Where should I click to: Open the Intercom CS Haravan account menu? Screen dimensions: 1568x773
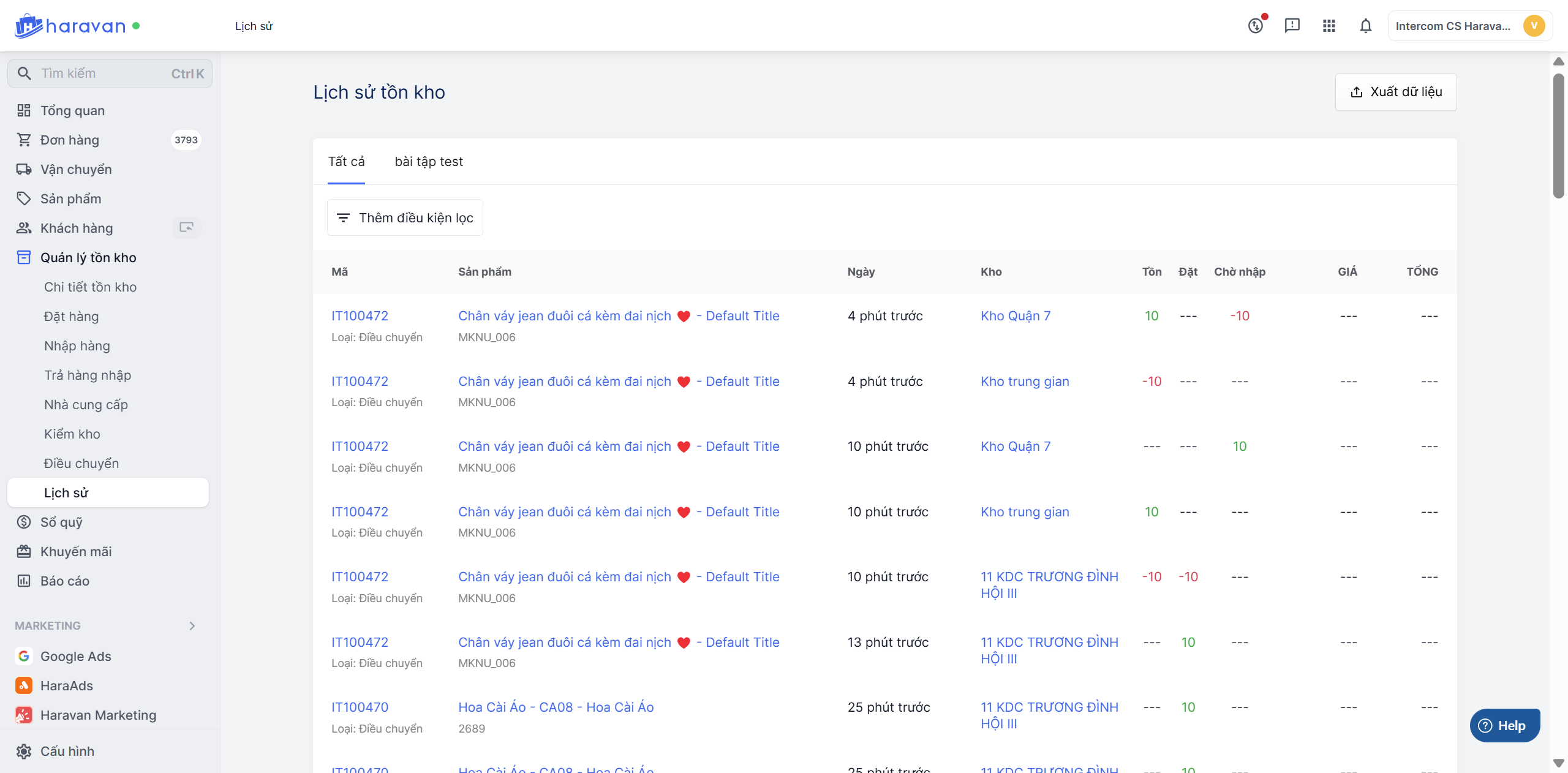coord(1469,26)
